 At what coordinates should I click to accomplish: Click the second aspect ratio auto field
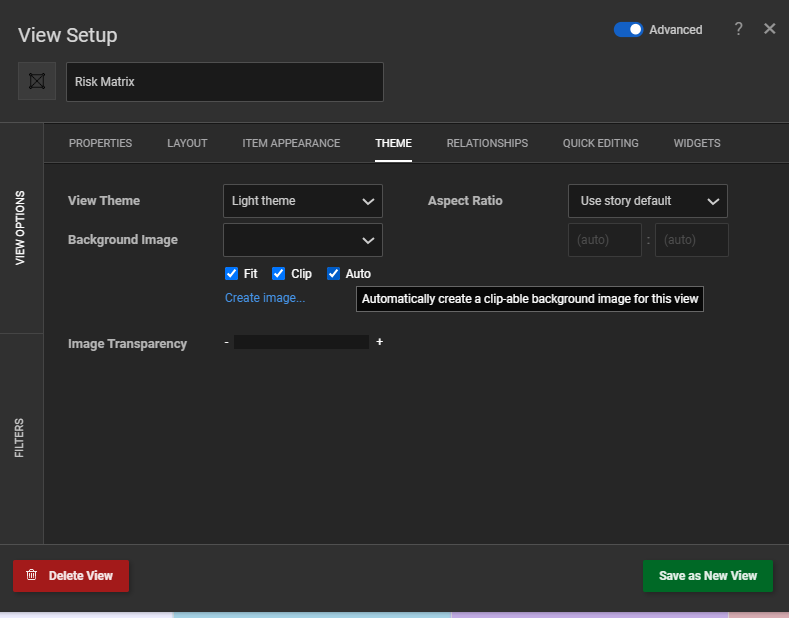pyautogui.click(x=691, y=240)
